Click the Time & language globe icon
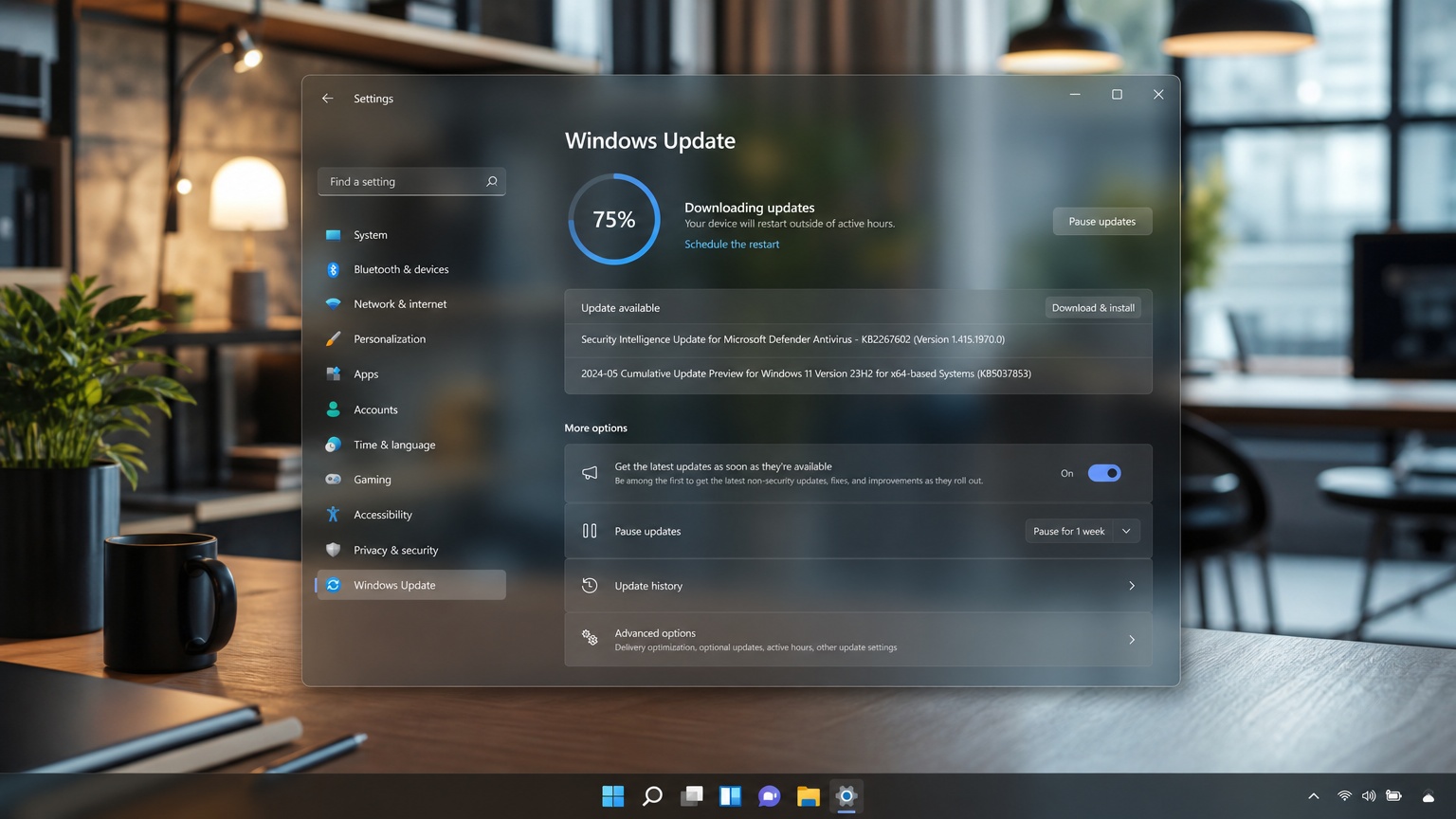 [333, 445]
